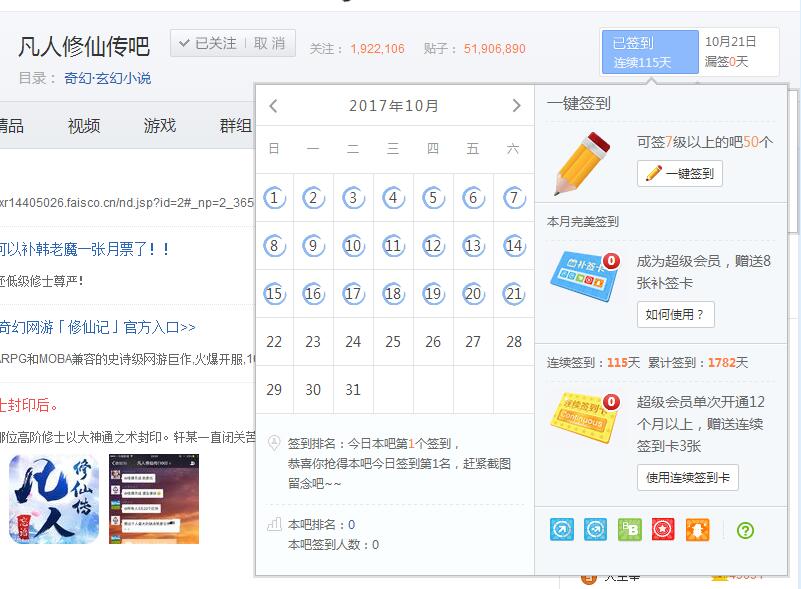This screenshot has height=589, width=801.
Task: Click 取消 to unfollow the bar
Action: click(x=269, y=43)
